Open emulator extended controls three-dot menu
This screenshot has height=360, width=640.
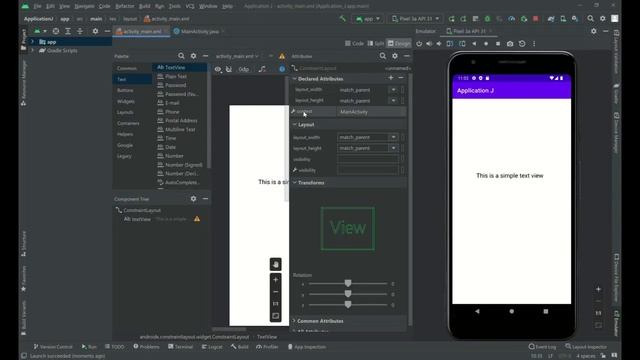pyautogui.click(x=534, y=44)
